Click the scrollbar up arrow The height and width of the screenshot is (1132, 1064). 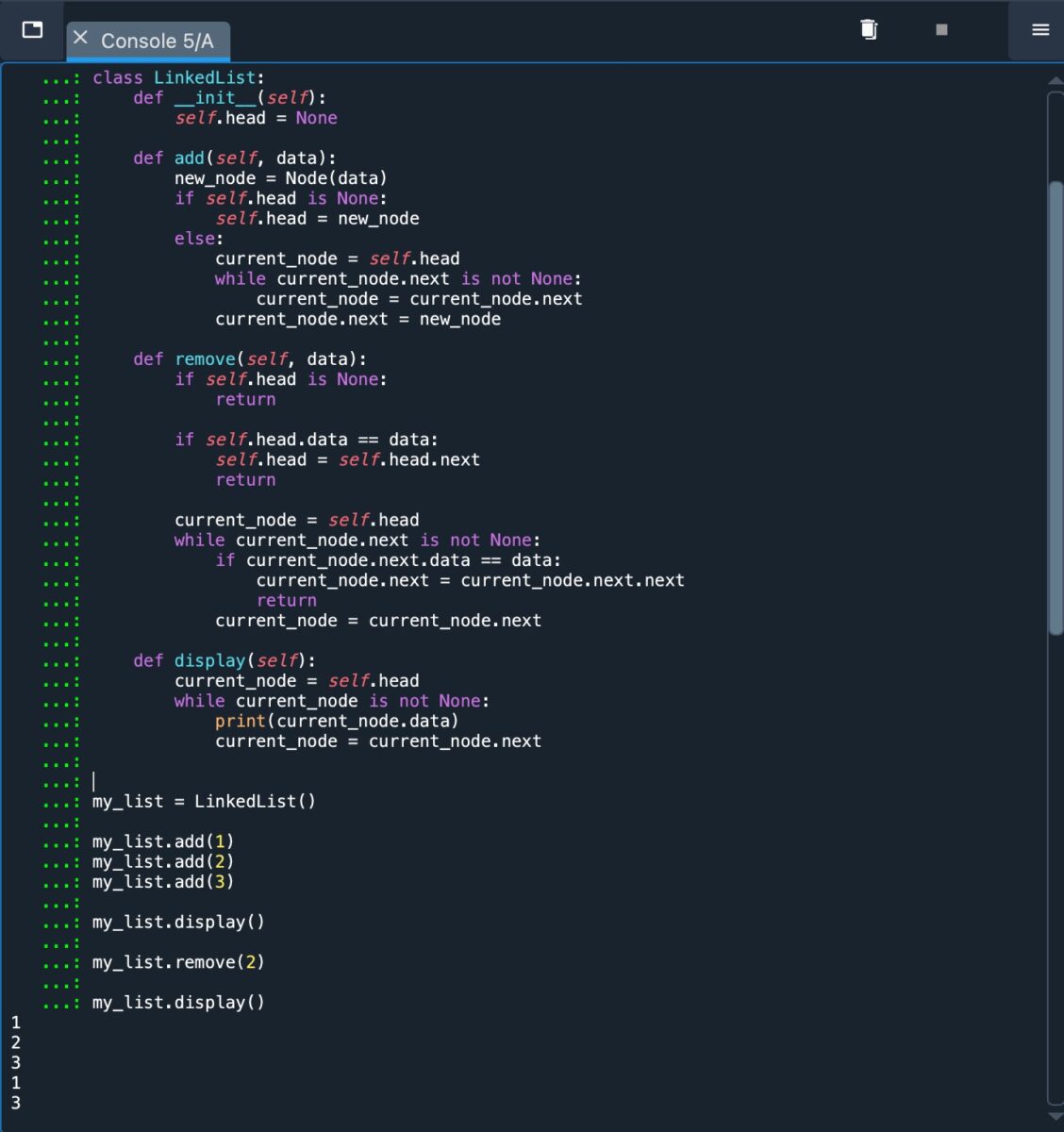click(1056, 82)
